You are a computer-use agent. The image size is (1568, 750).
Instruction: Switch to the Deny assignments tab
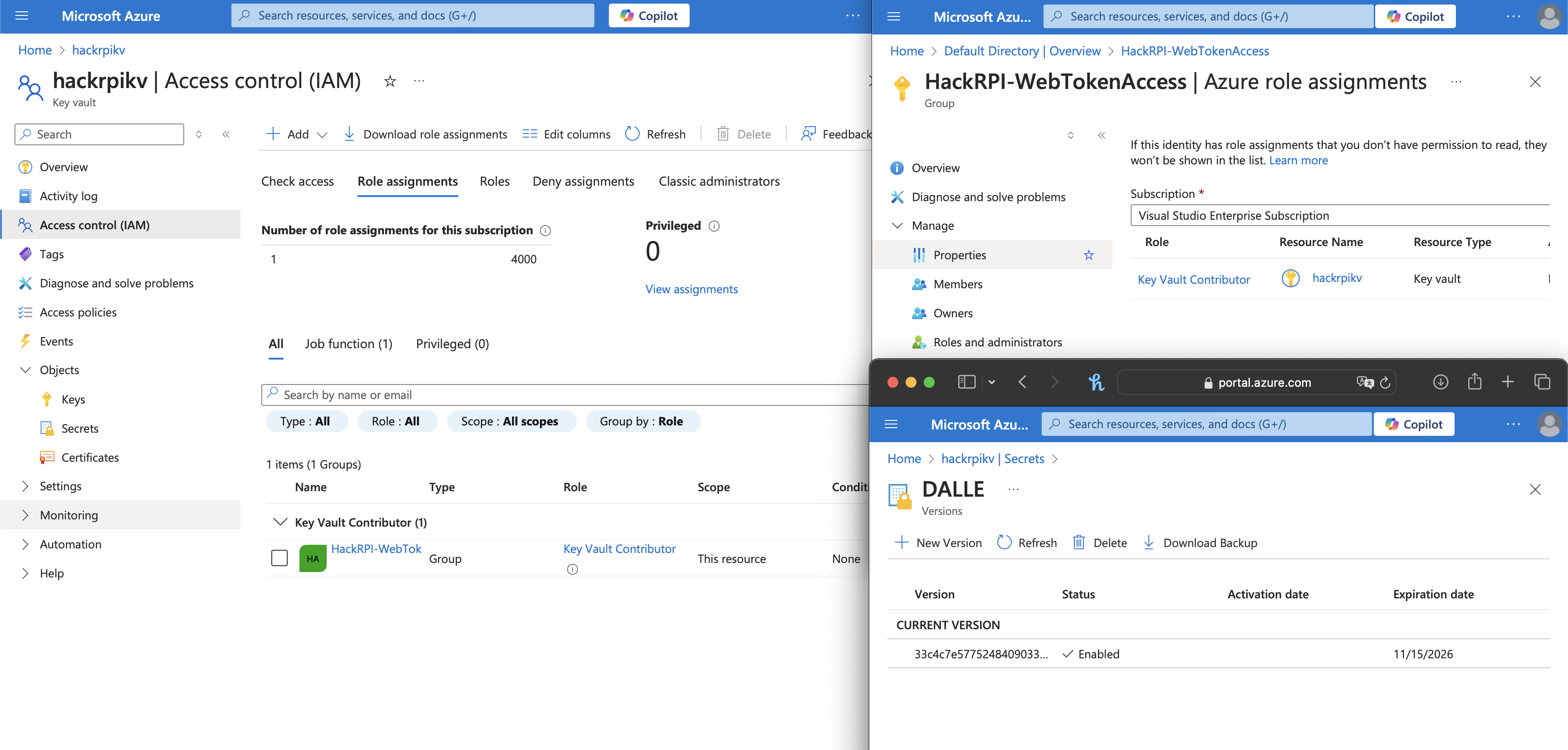(583, 182)
